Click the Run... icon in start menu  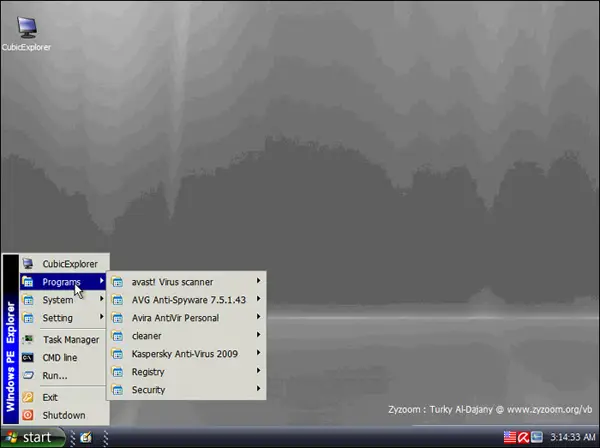point(28,375)
